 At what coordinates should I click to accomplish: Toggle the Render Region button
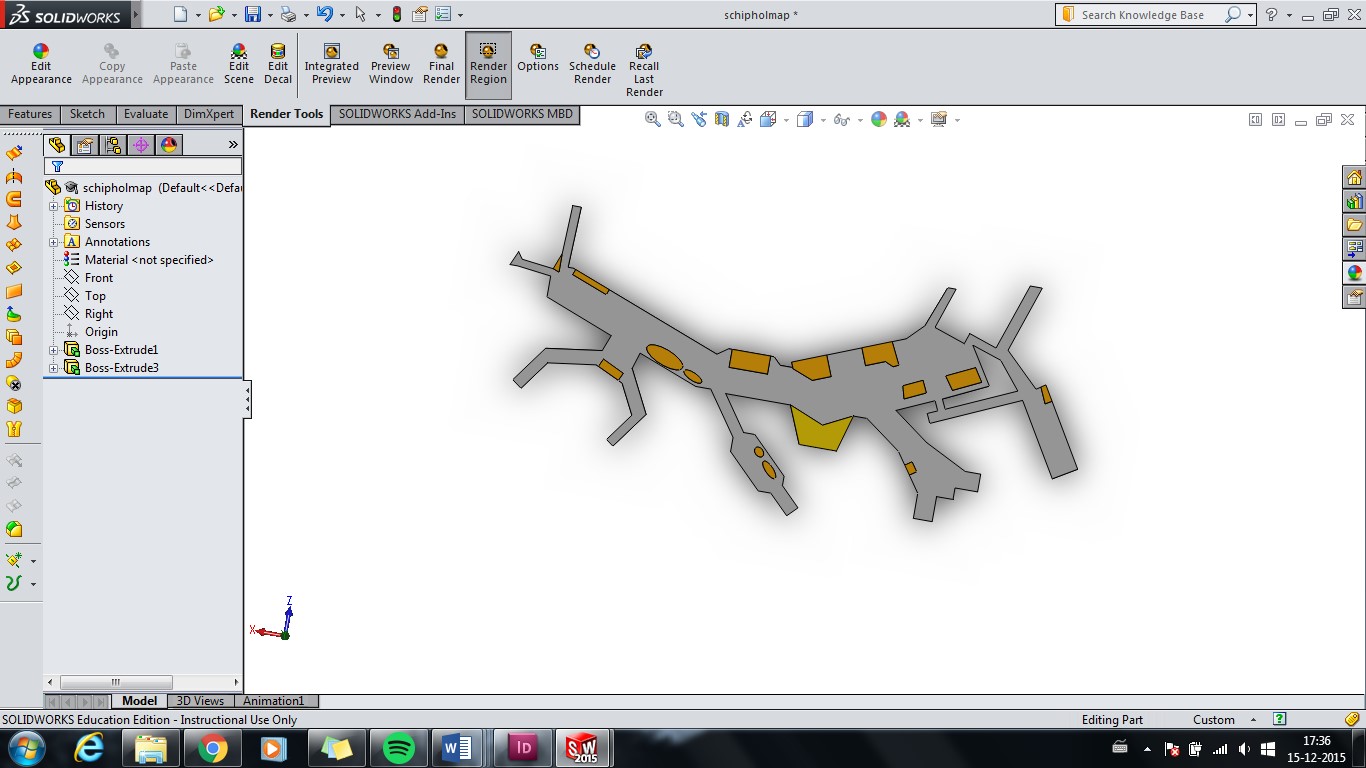coord(488,65)
